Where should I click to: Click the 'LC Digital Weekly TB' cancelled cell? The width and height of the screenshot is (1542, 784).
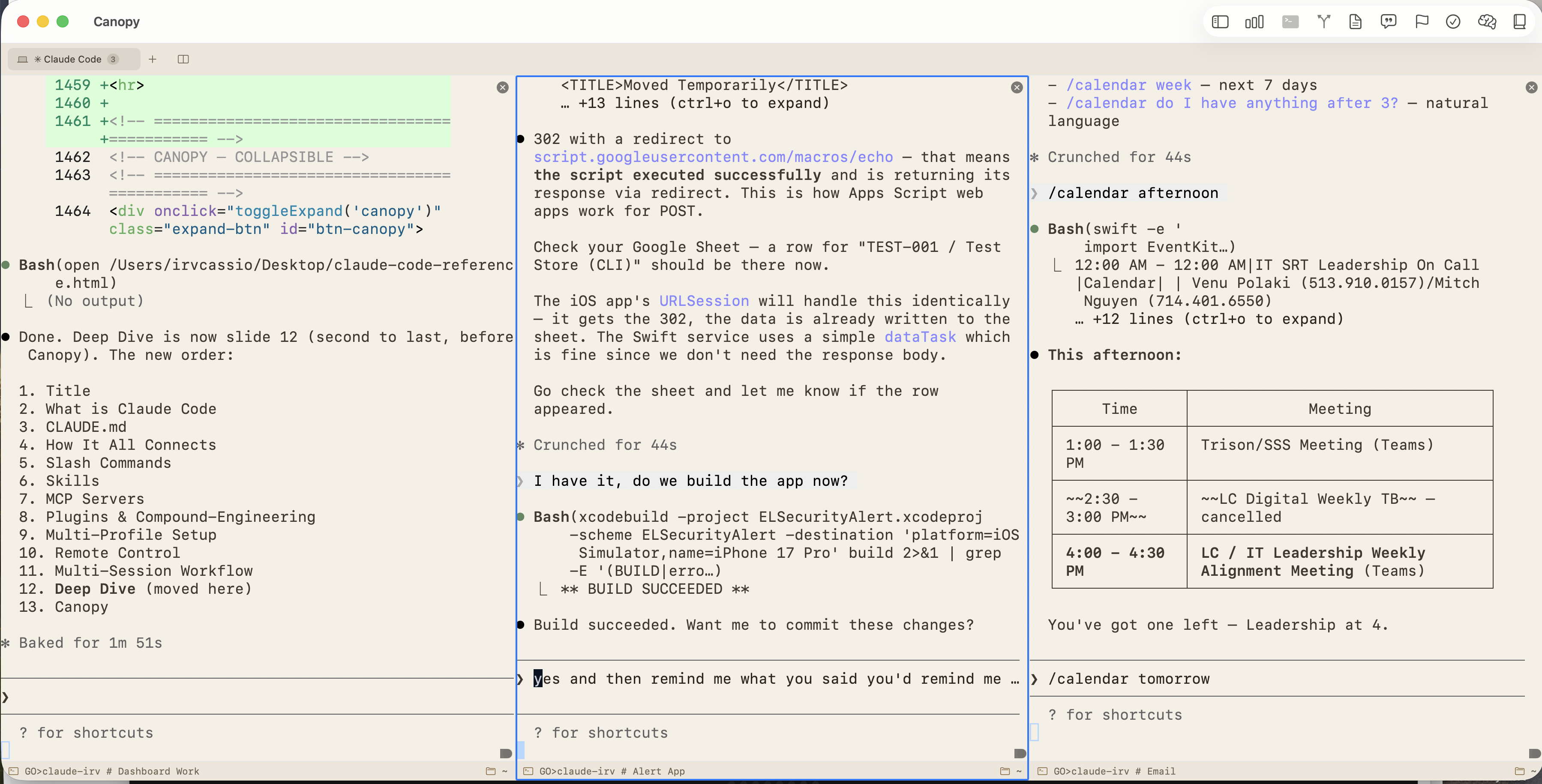(1340, 508)
